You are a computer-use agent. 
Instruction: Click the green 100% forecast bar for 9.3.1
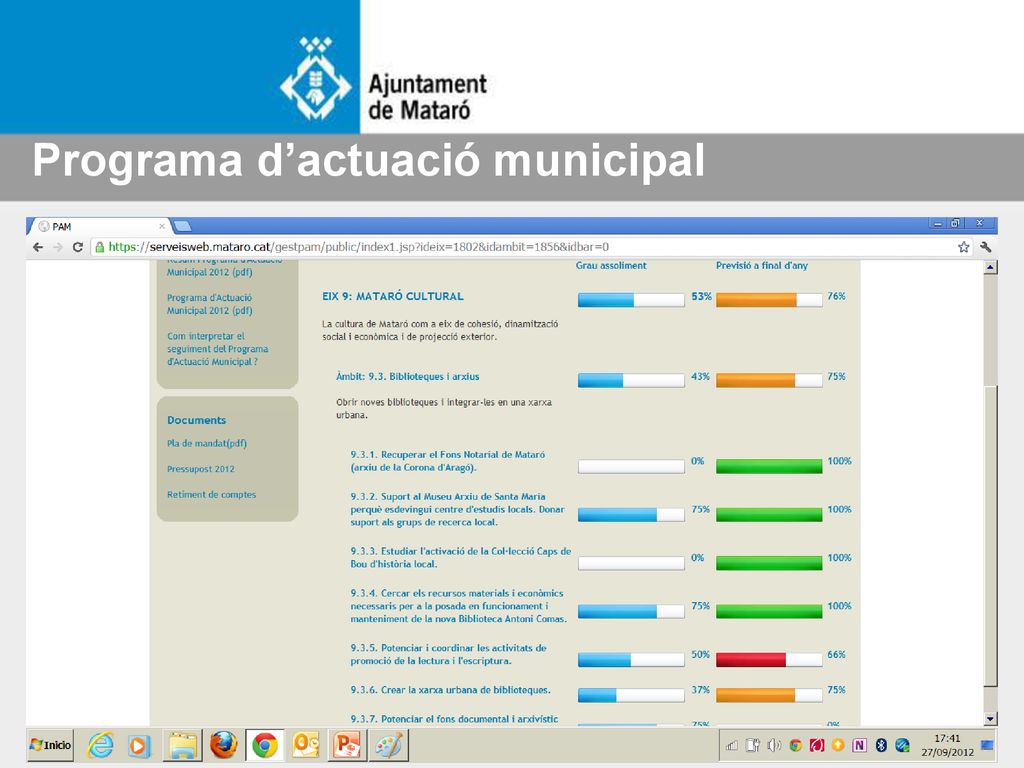coord(769,466)
